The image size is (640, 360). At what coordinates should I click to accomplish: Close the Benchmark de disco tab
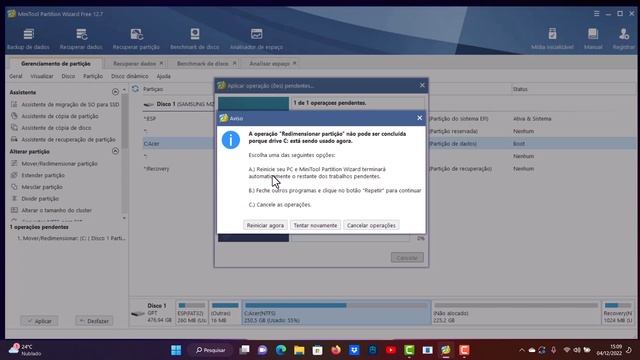point(234,63)
